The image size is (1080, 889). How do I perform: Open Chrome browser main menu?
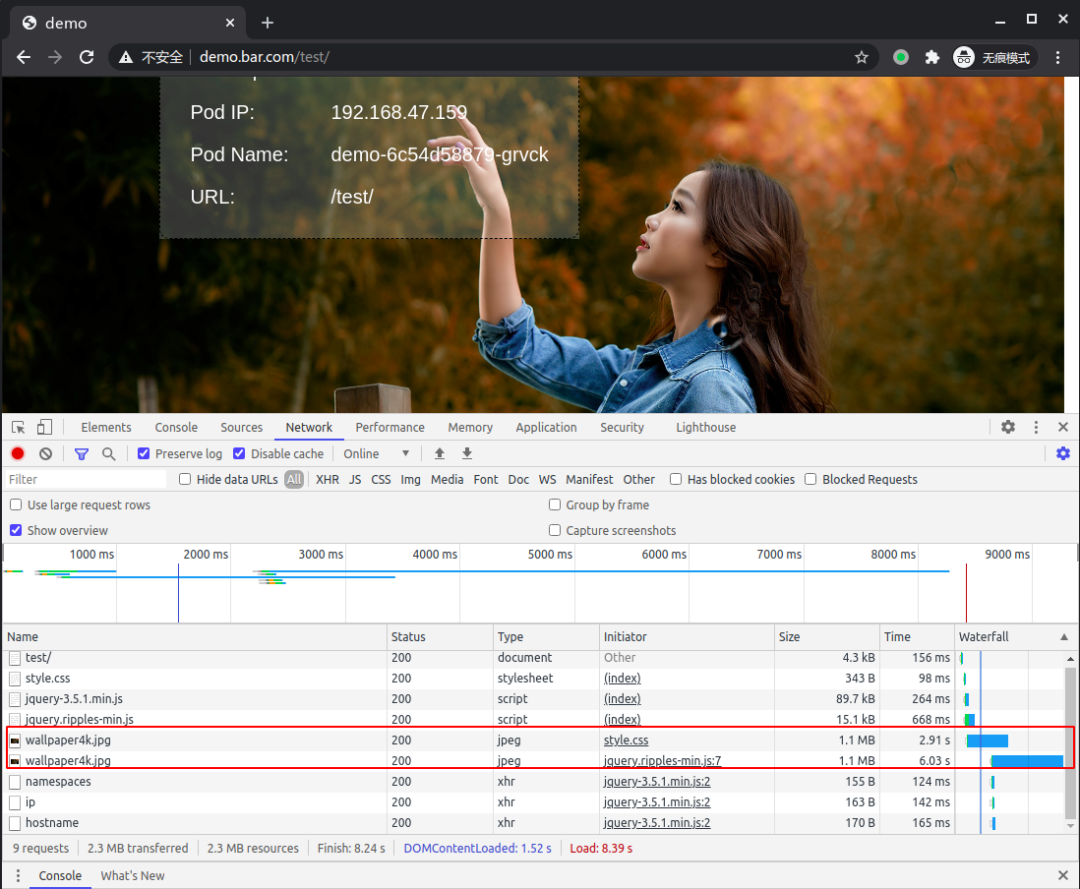coord(1059,57)
